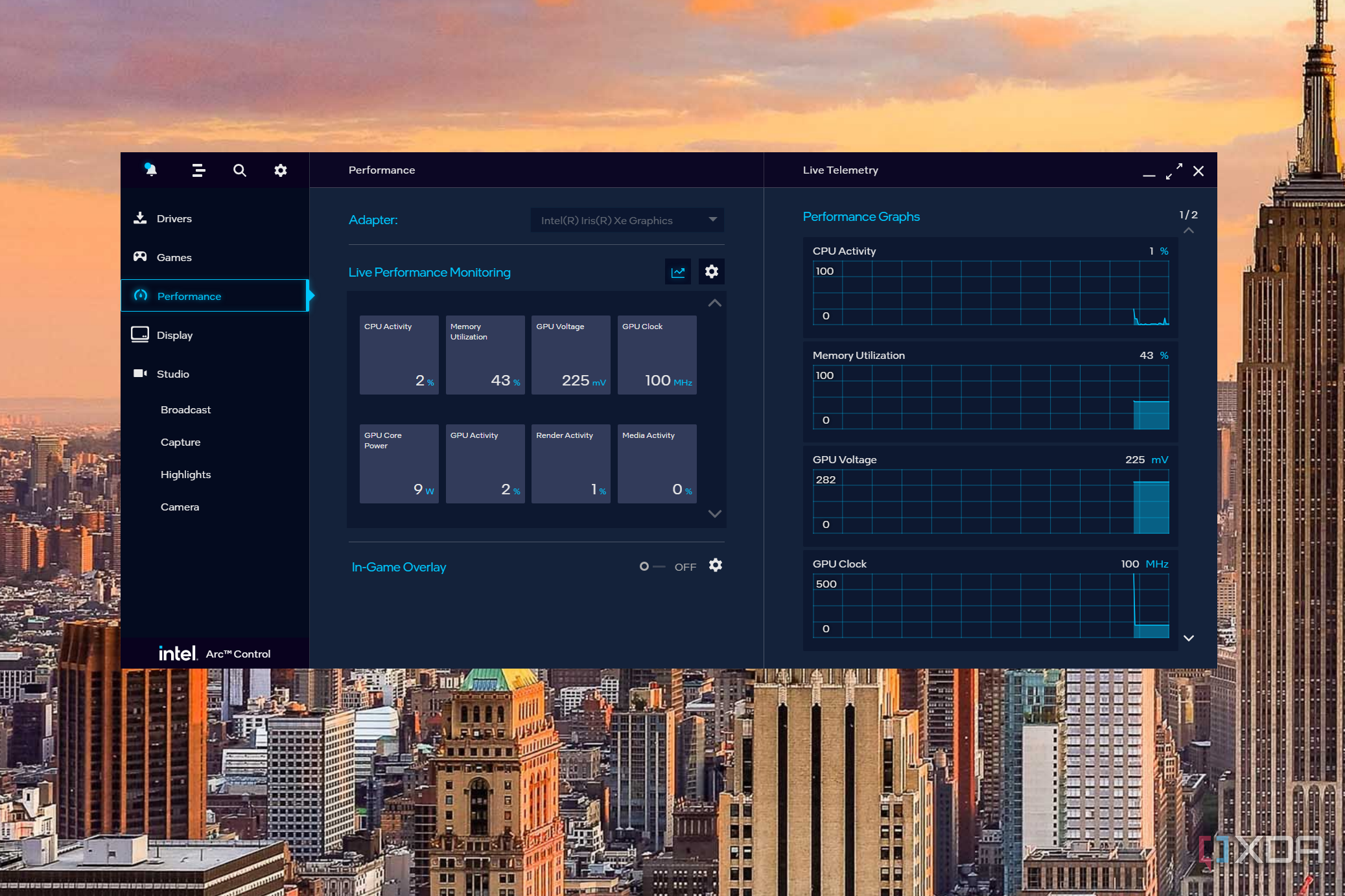Viewport: 1345px width, 896px height.
Task: Open the Drivers section
Action: pyautogui.click(x=215, y=218)
